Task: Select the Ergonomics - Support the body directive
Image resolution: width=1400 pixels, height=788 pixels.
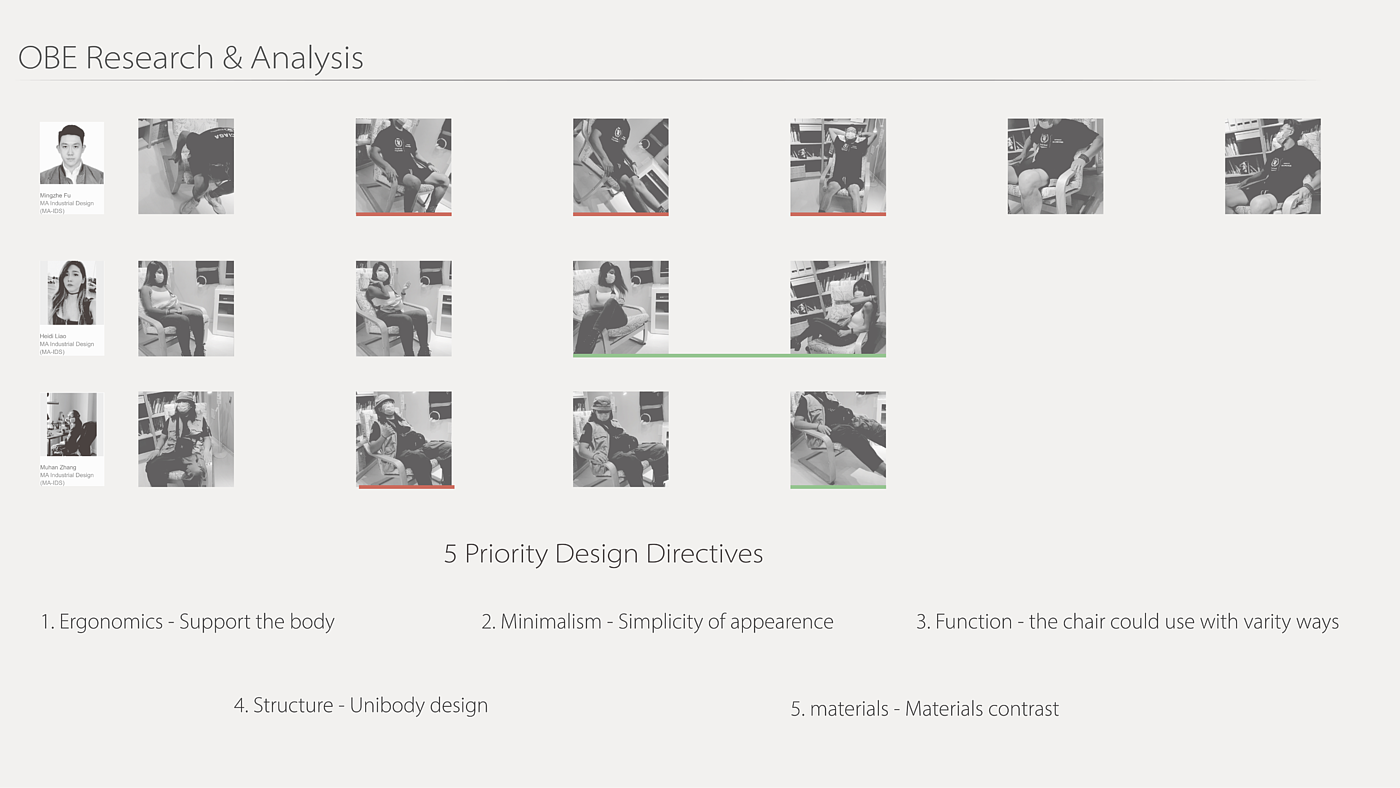Action: 188,622
